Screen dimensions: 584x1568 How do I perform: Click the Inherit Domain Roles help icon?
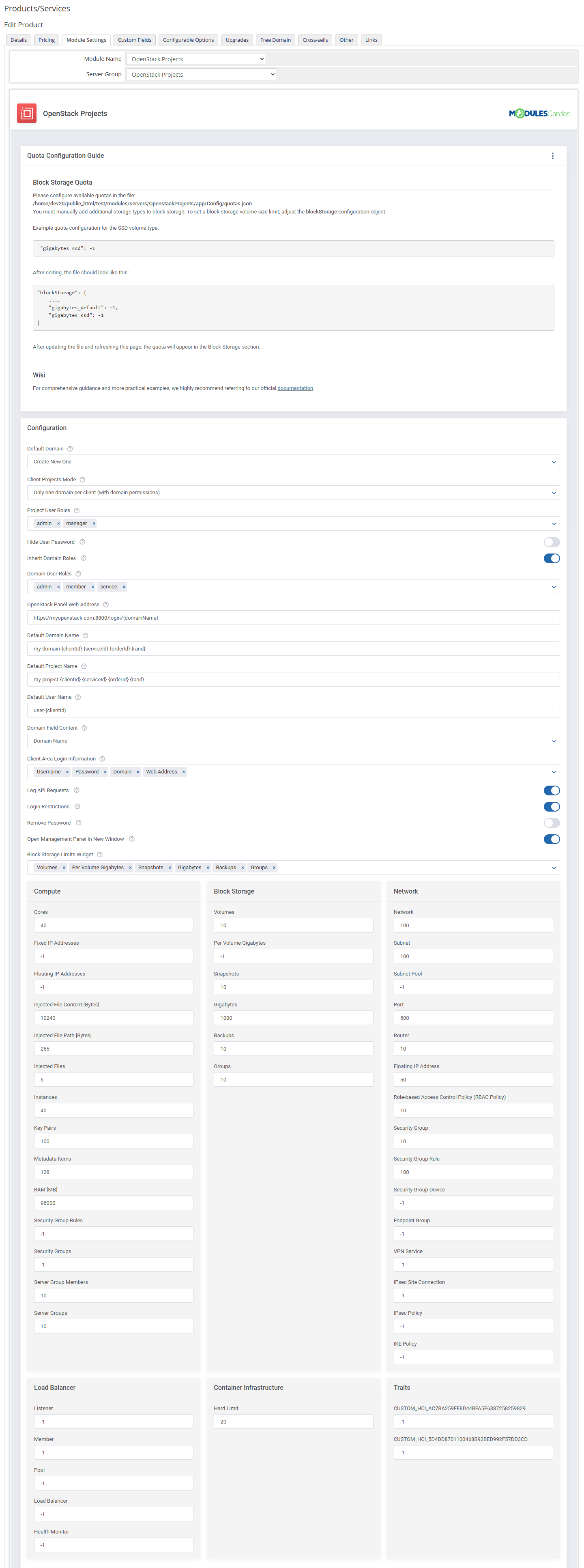coord(84,558)
